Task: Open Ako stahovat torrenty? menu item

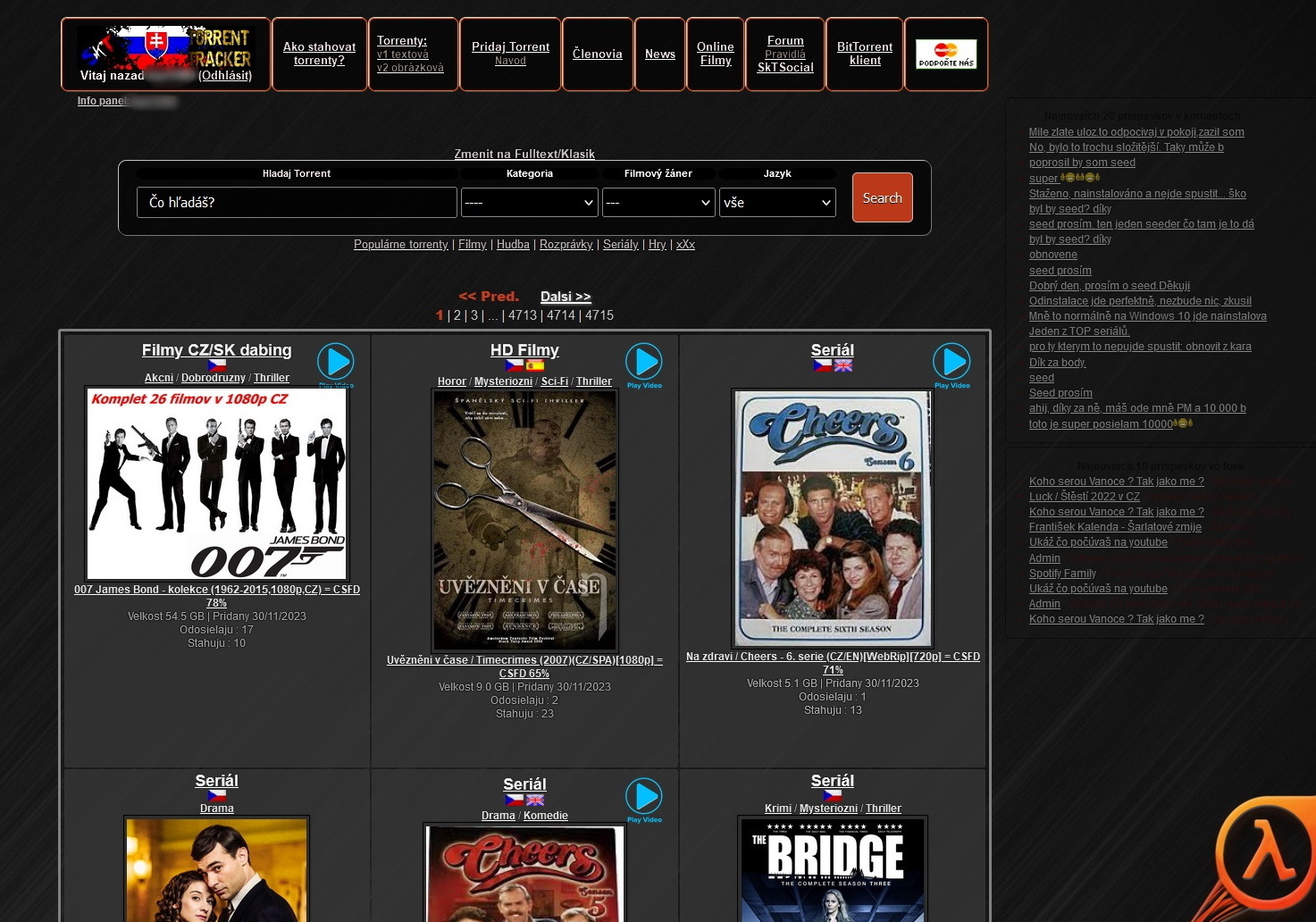Action: pos(319,54)
